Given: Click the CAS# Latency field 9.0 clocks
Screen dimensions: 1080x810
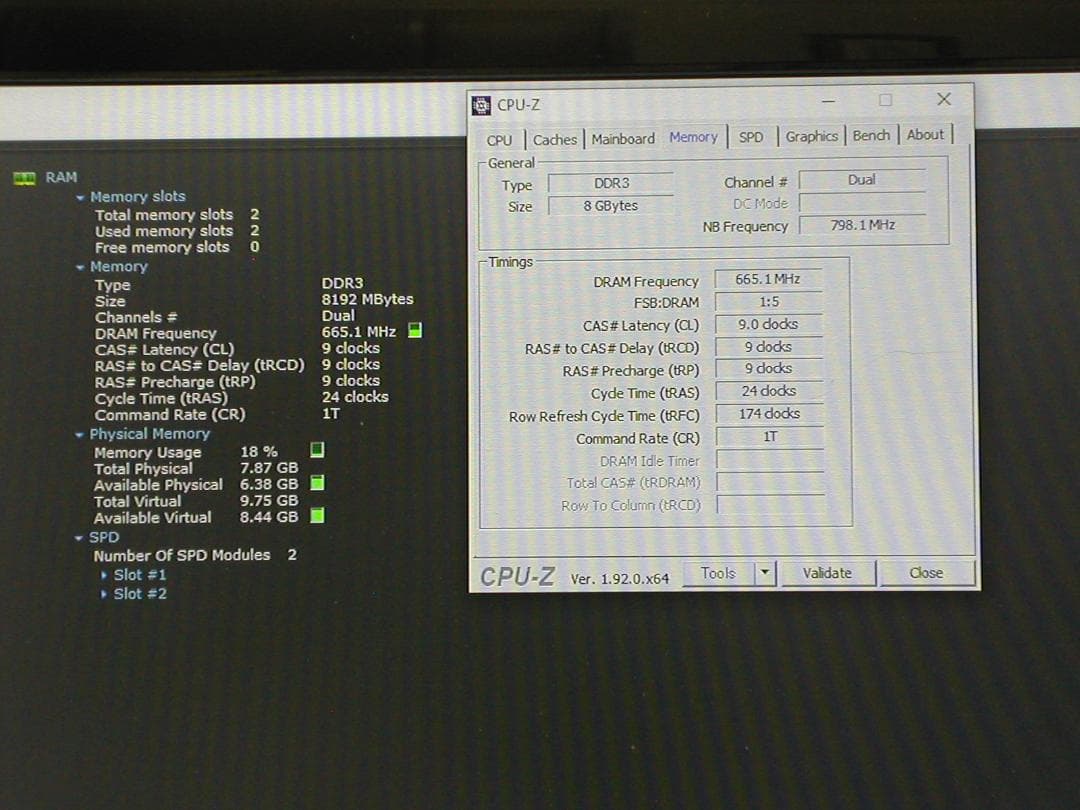Looking at the screenshot, I should 769,324.
